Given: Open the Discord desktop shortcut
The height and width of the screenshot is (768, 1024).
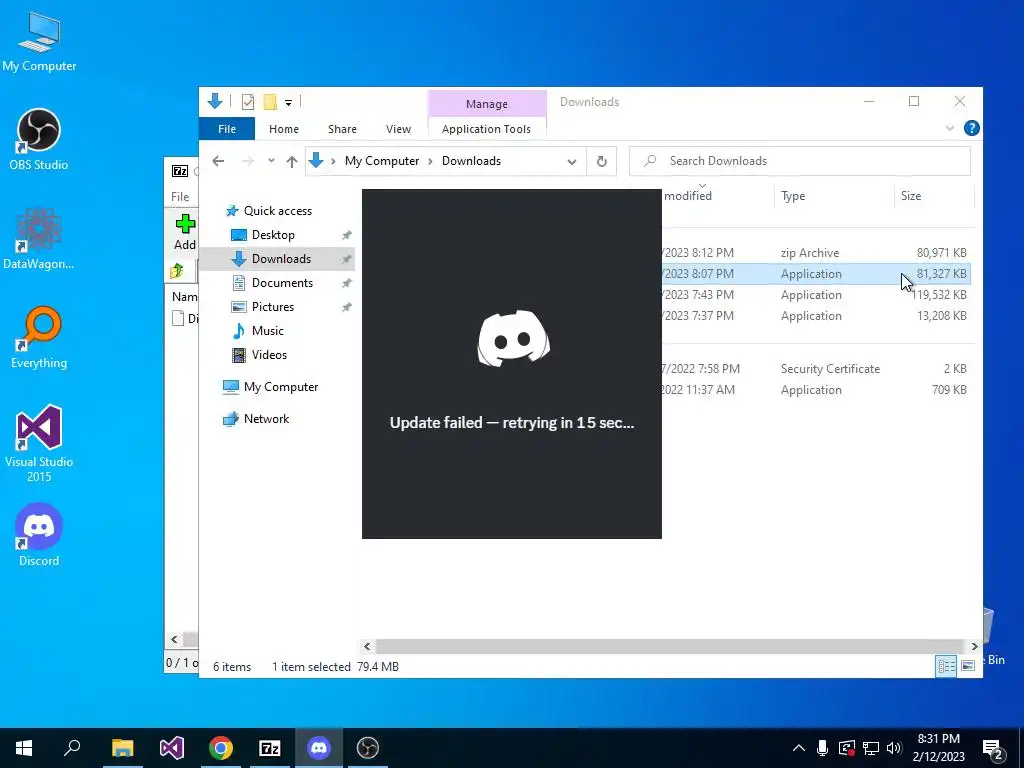Looking at the screenshot, I should click(x=39, y=535).
